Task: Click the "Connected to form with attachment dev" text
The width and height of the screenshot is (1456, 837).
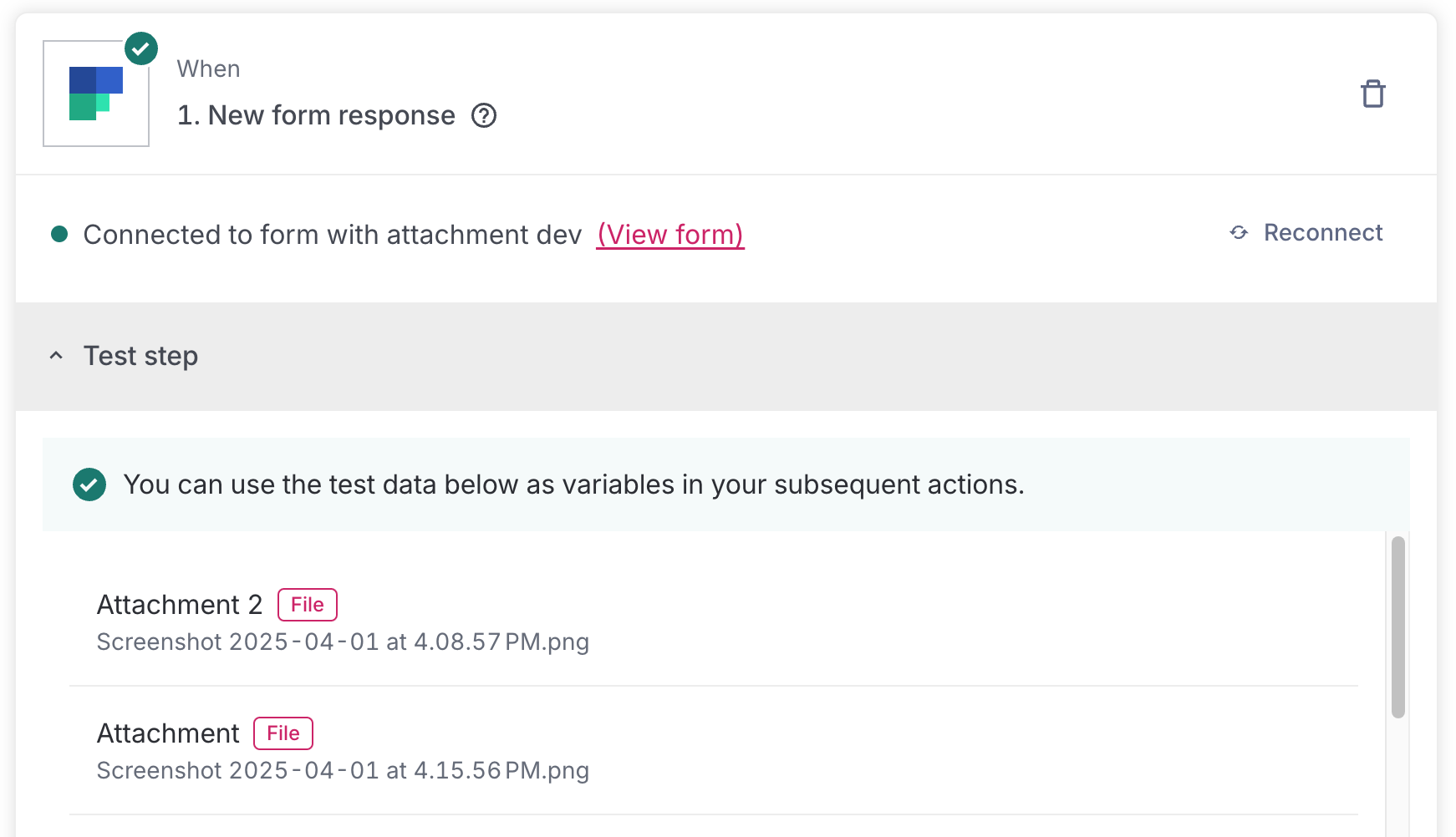Action: point(333,235)
